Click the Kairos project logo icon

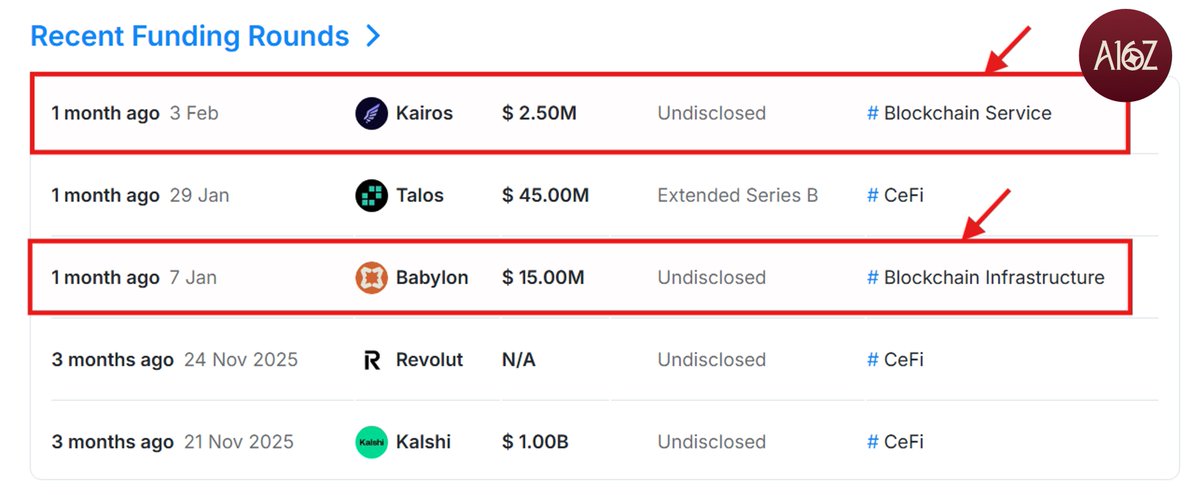click(x=371, y=113)
